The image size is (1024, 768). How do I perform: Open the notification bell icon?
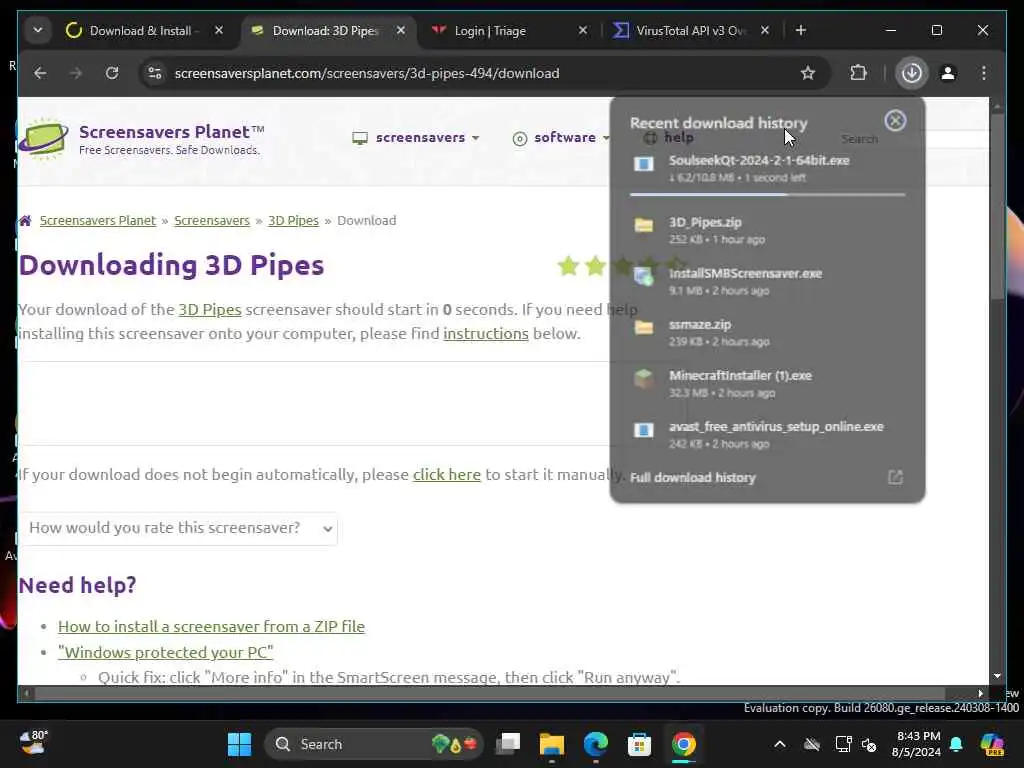tap(957, 744)
